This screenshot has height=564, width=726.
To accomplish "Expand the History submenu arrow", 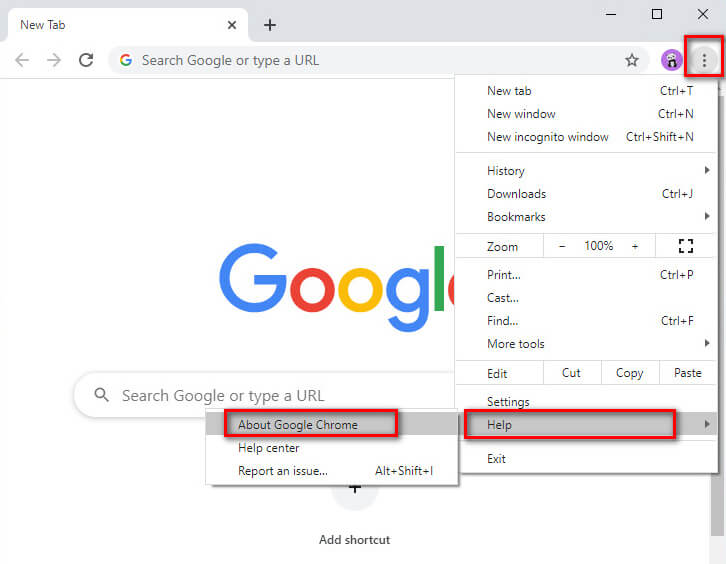I will (707, 170).
